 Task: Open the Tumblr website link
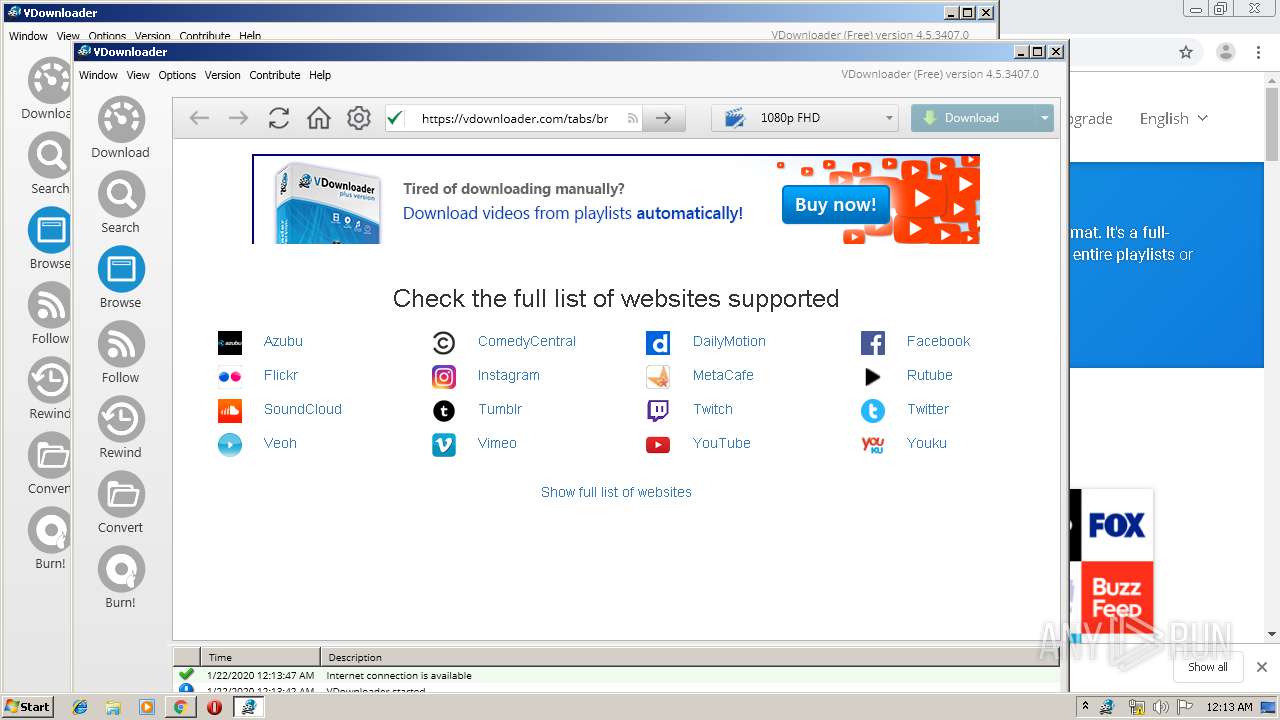coord(500,410)
